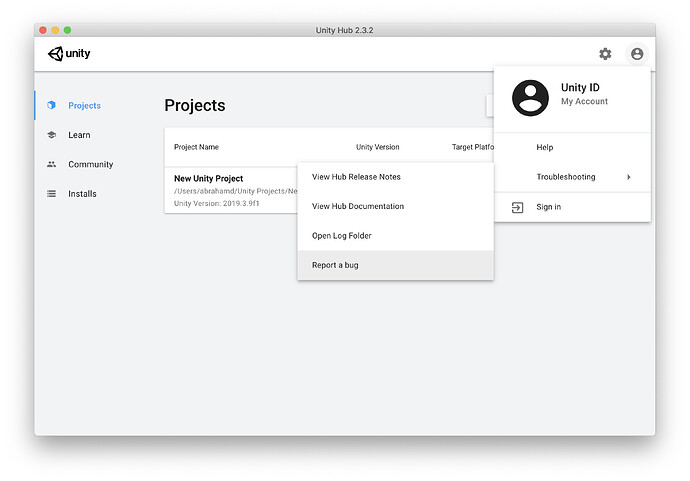Click the Learn graduation cap icon
690x481 pixels.
pos(51,135)
